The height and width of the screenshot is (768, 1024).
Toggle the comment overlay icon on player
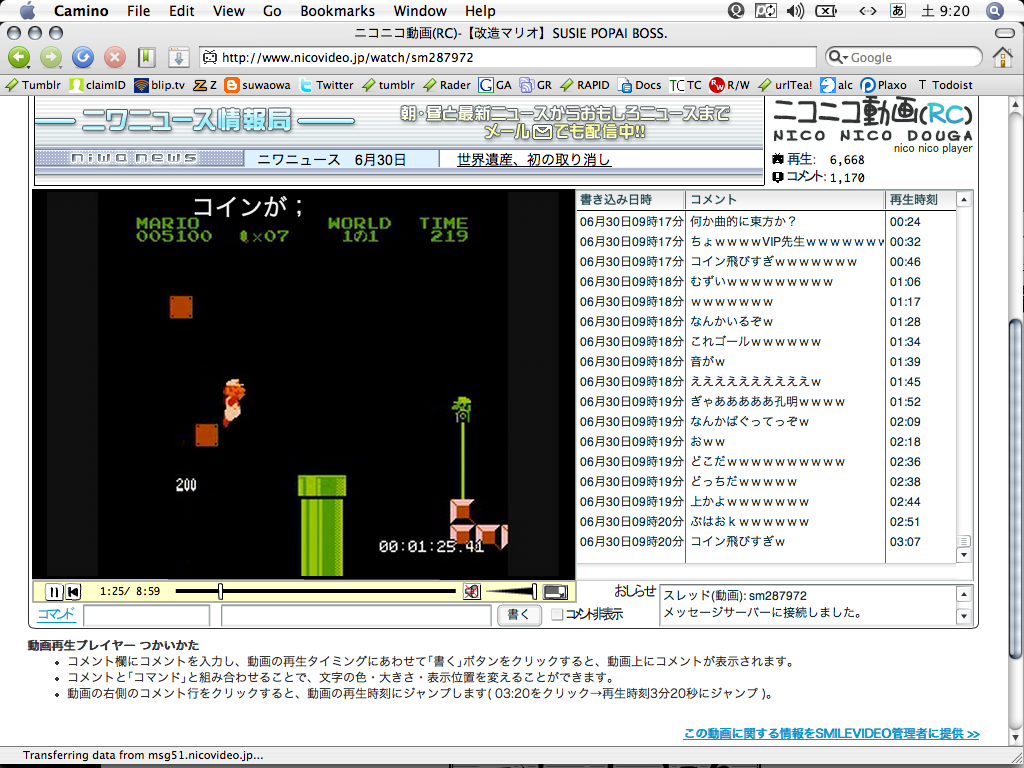(x=472, y=592)
